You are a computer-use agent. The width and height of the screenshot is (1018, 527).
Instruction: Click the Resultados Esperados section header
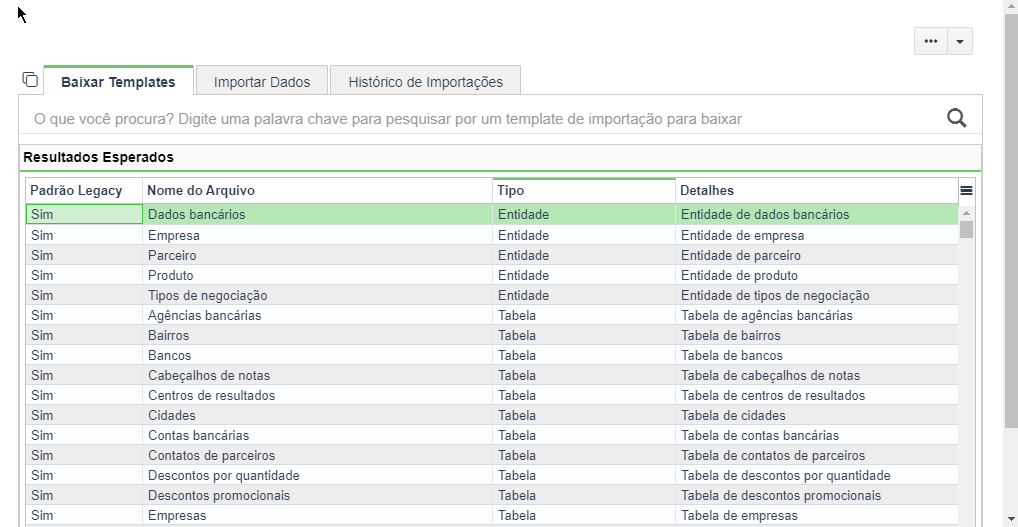click(500, 158)
